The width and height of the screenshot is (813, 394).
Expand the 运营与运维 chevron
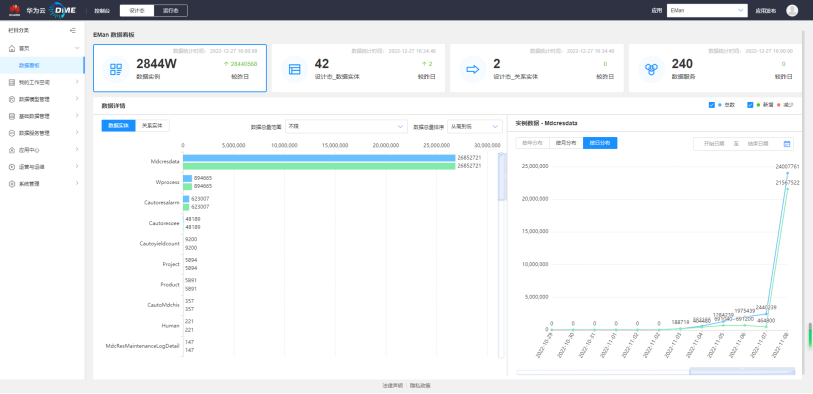click(77, 167)
